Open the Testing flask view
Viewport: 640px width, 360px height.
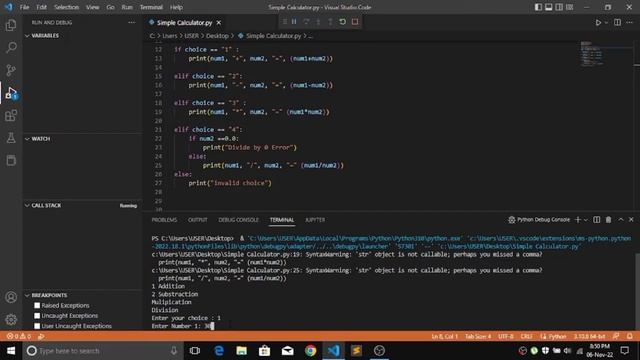[11, 138]
